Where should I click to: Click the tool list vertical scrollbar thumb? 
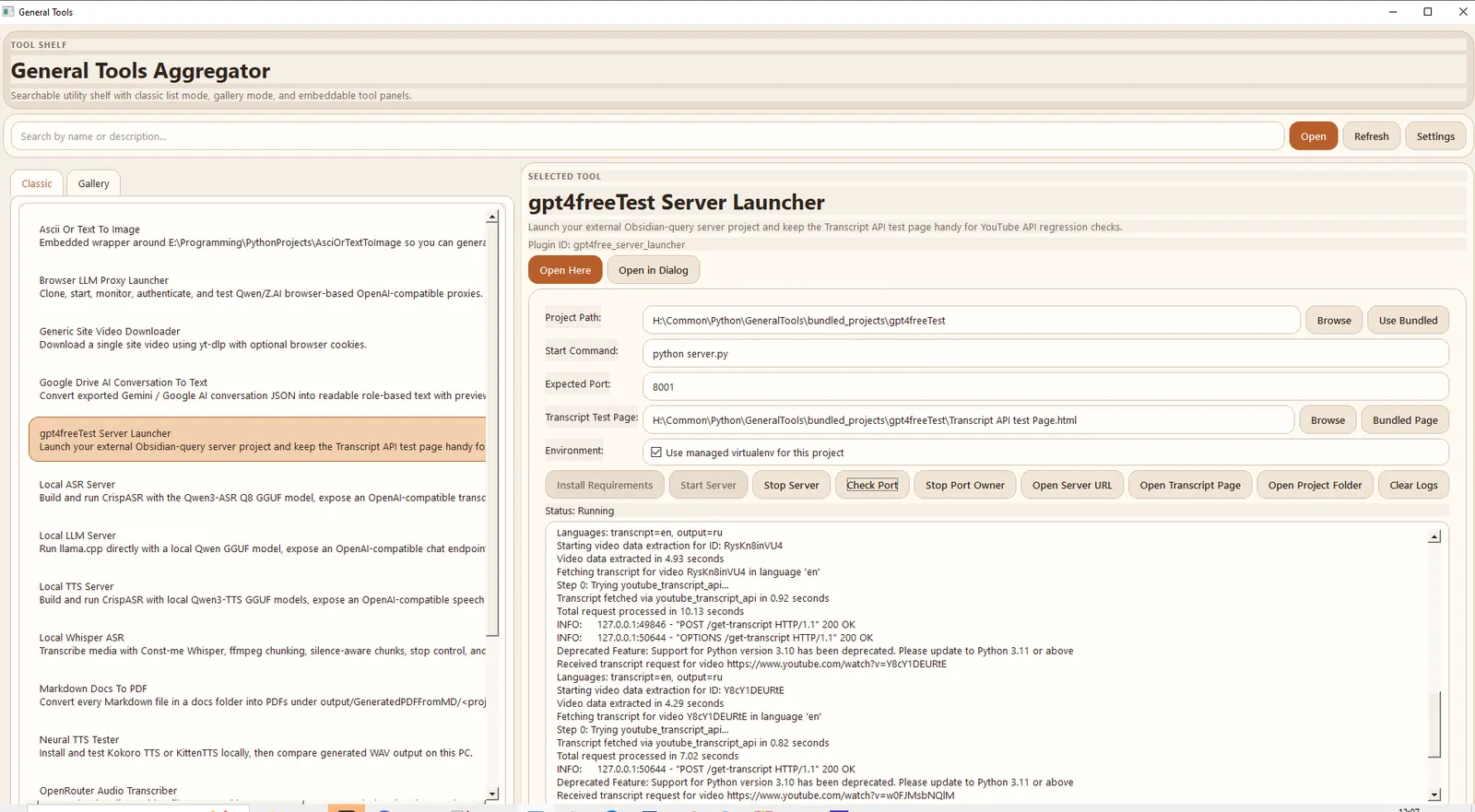[x=492, y=430]
